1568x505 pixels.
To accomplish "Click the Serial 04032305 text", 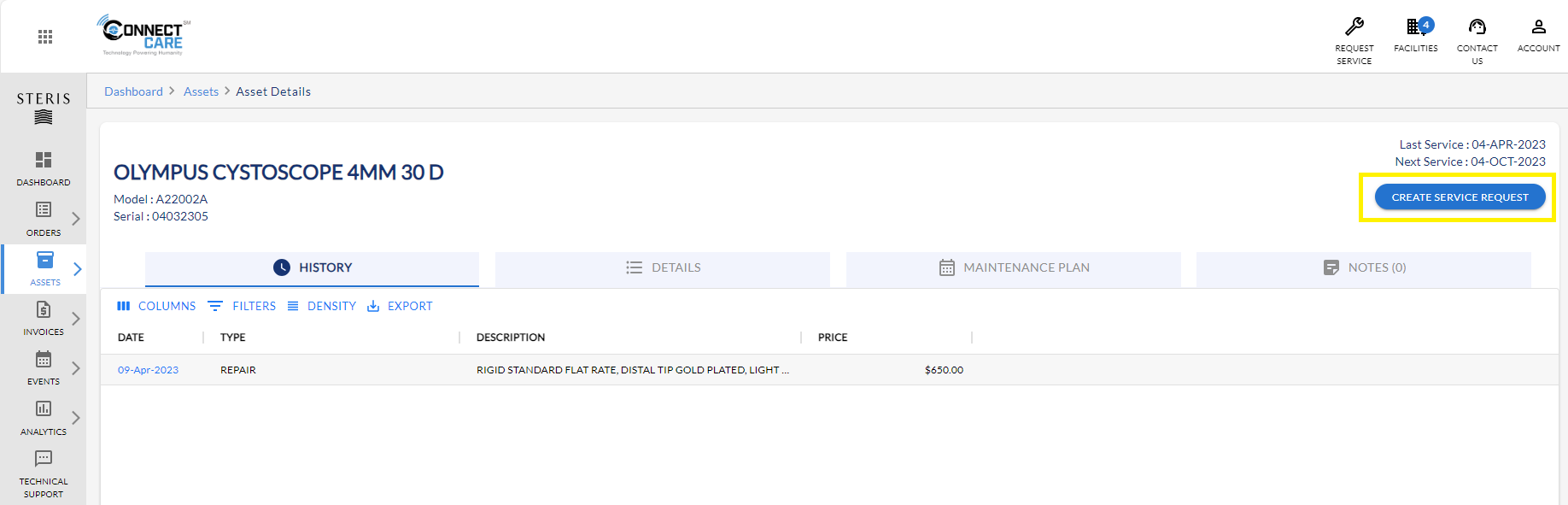I will click(x=161, y=216).
